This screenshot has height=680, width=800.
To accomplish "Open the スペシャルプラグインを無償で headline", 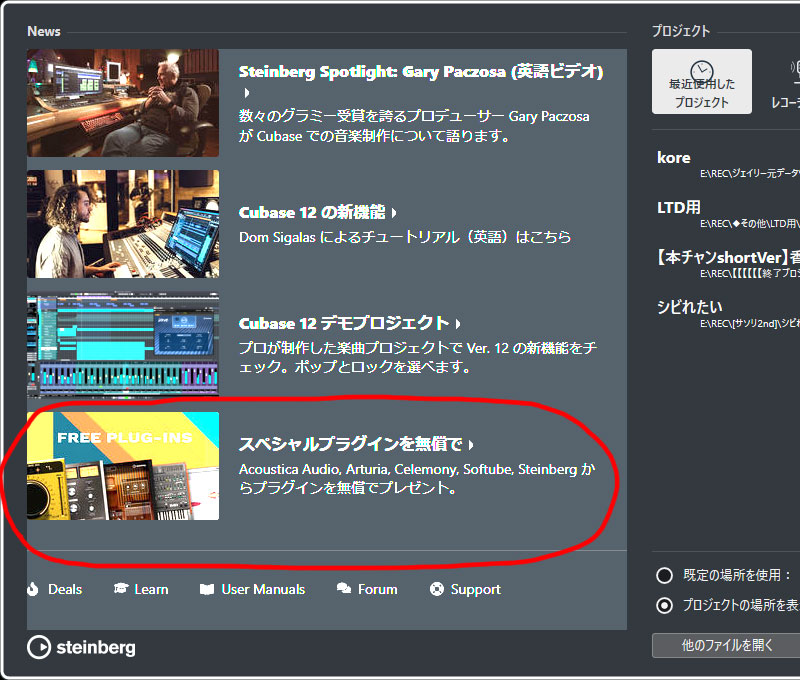I will (x=351, y=444).
